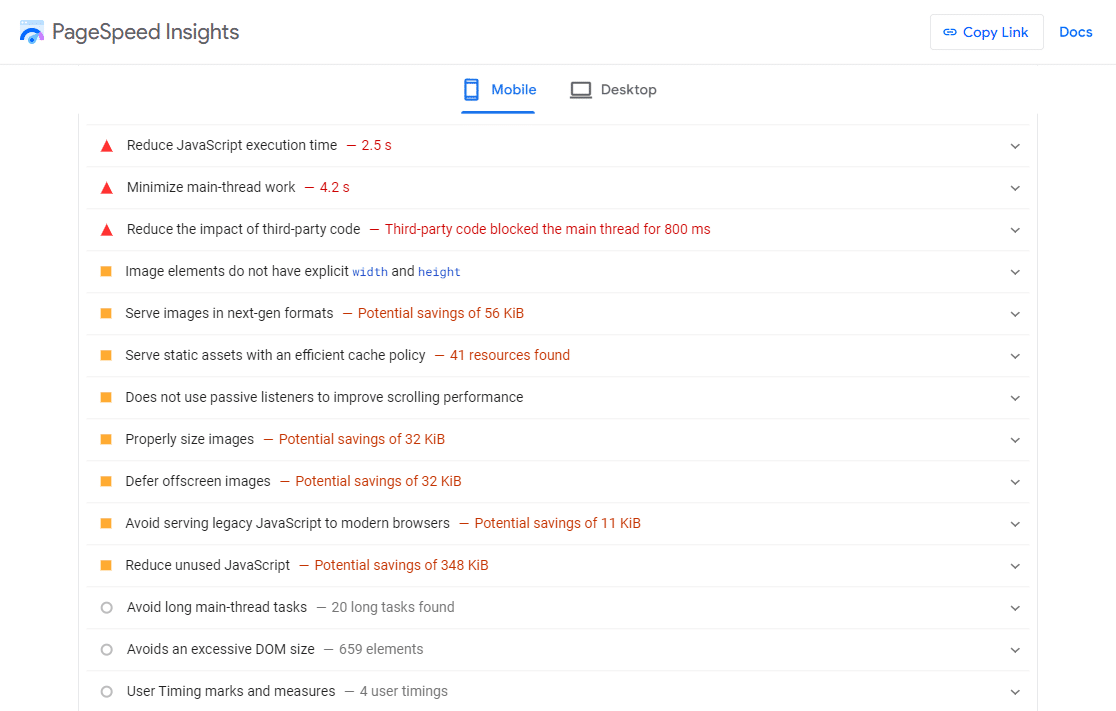The image size is (1116, 711).
Task: Click the orange square next to Properly size images
Action: (106, 440)
